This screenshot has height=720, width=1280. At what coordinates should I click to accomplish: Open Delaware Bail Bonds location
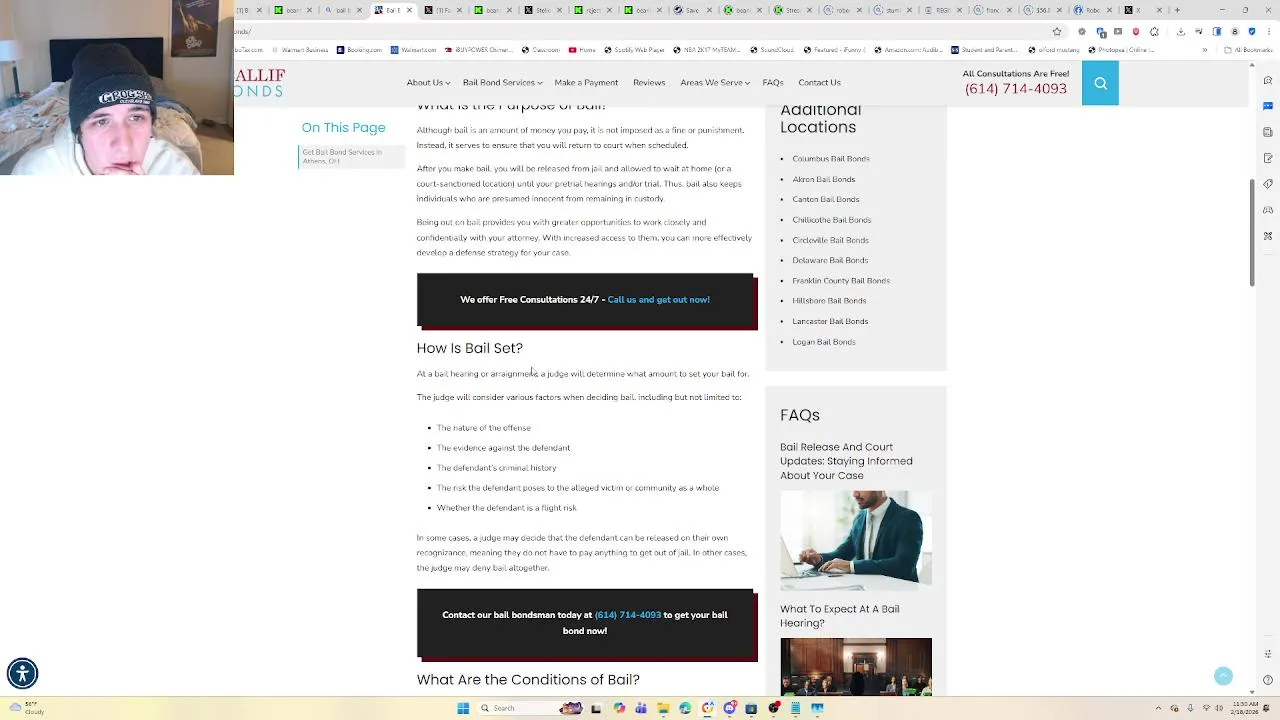(830, 261)
